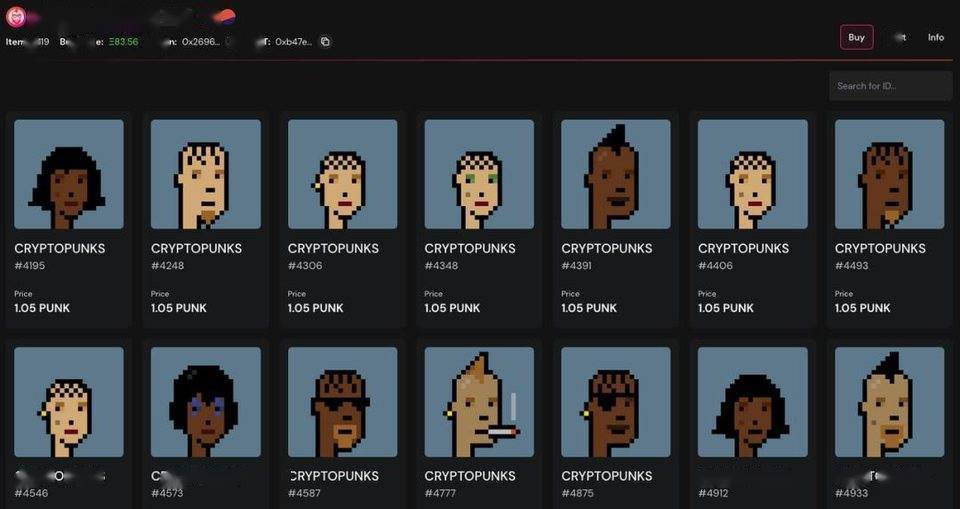This screenshot has width=960, height=509.
Task: Click the 0xb47e address text
Action: (x=293, y=42)
